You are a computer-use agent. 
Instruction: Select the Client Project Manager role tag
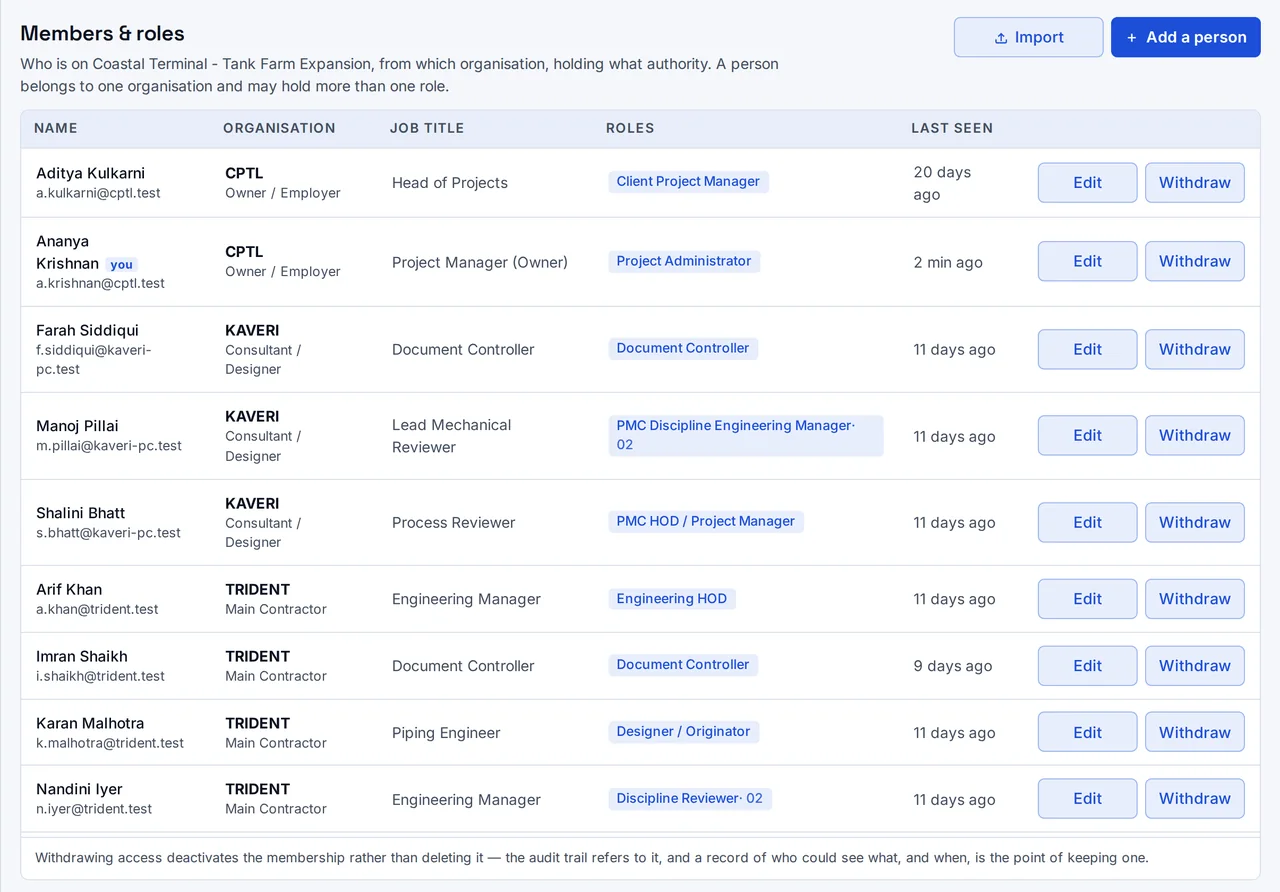(x=688, y=181)
